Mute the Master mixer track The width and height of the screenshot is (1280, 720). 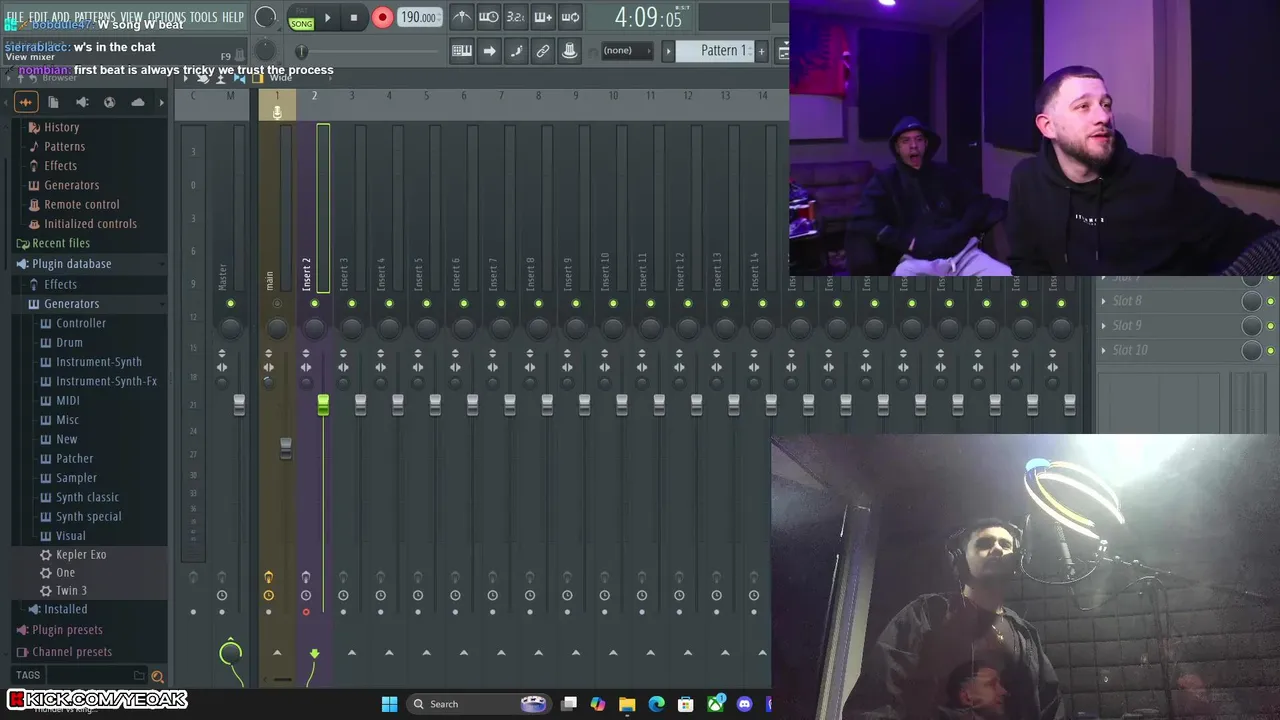(x=230, y=303)
